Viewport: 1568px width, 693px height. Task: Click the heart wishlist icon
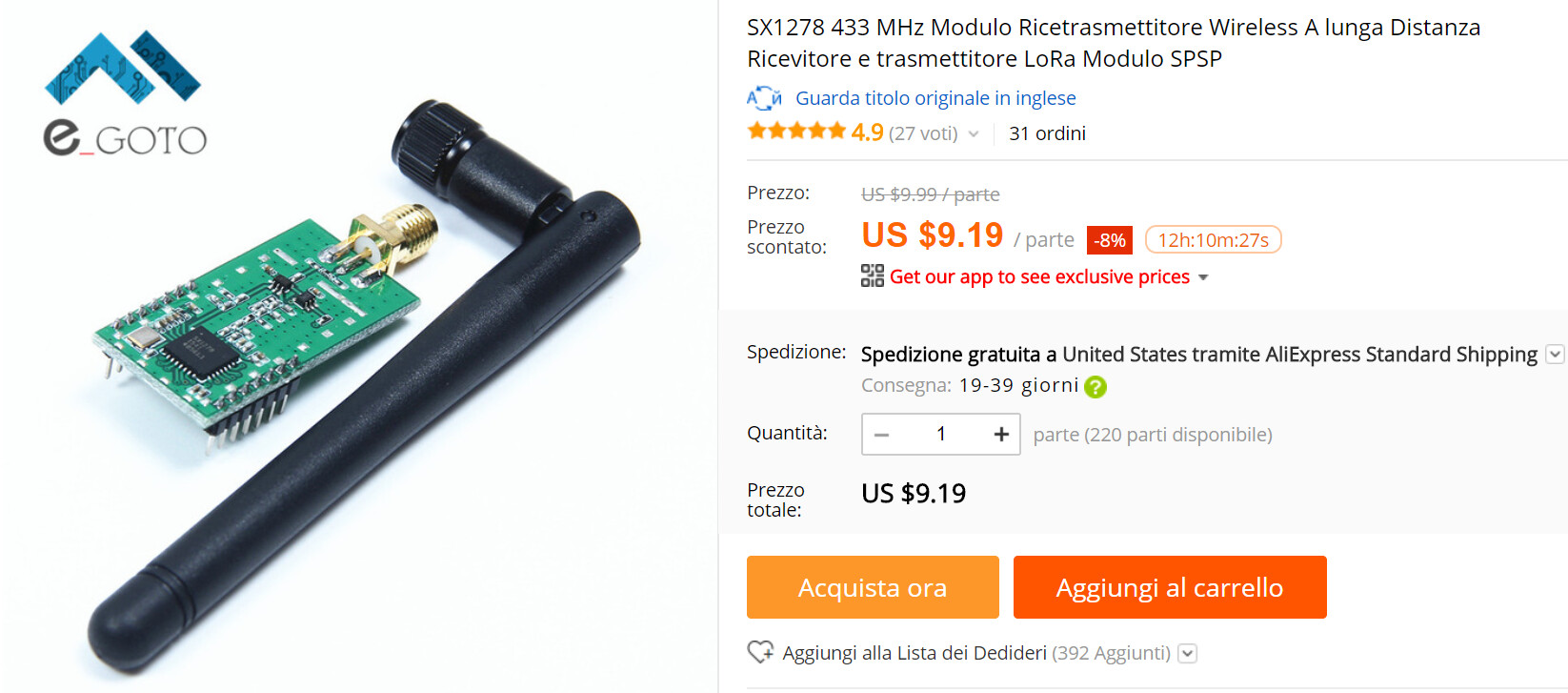pyautogui.click(x=760, y=652)
